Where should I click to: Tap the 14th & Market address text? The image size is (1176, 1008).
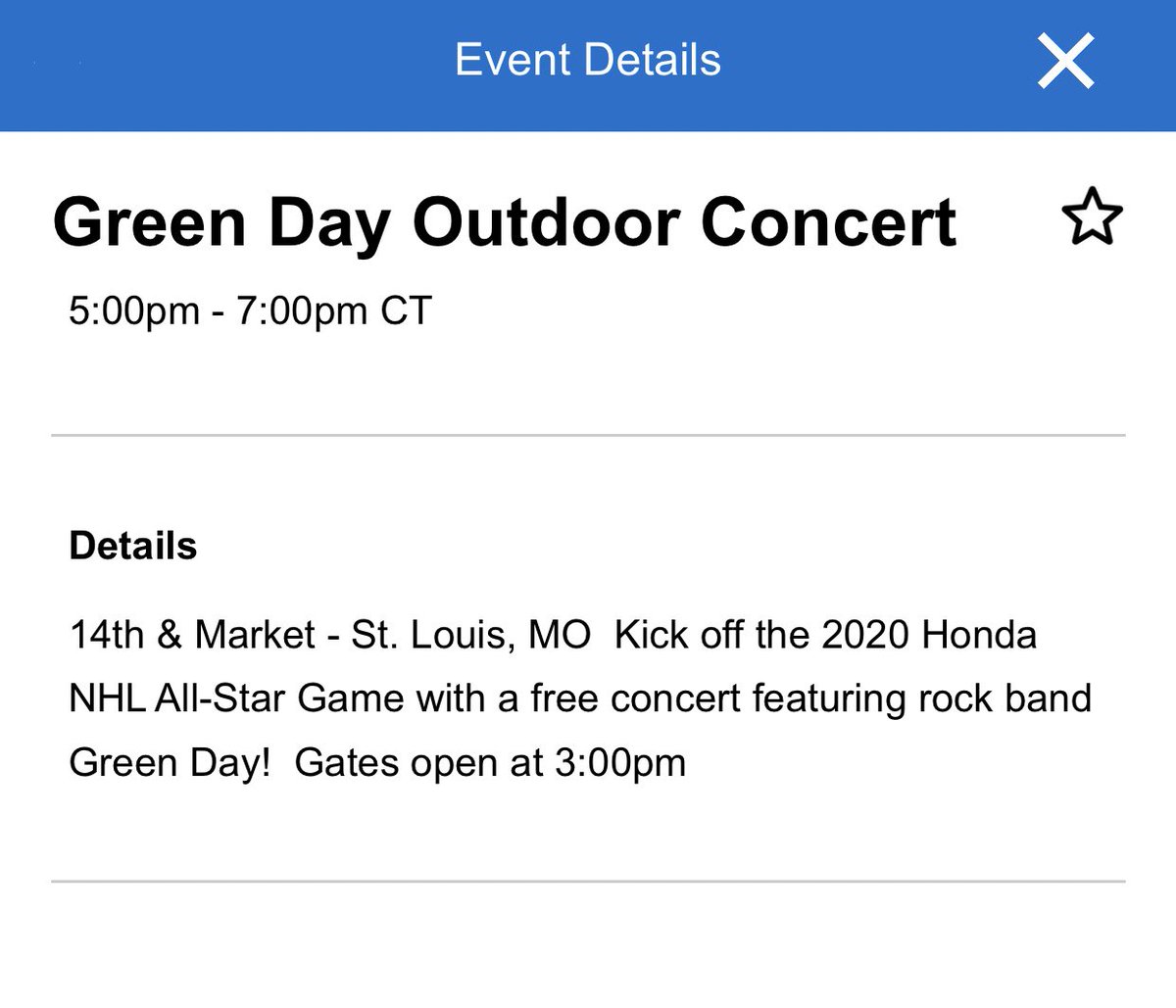point(192,635)
